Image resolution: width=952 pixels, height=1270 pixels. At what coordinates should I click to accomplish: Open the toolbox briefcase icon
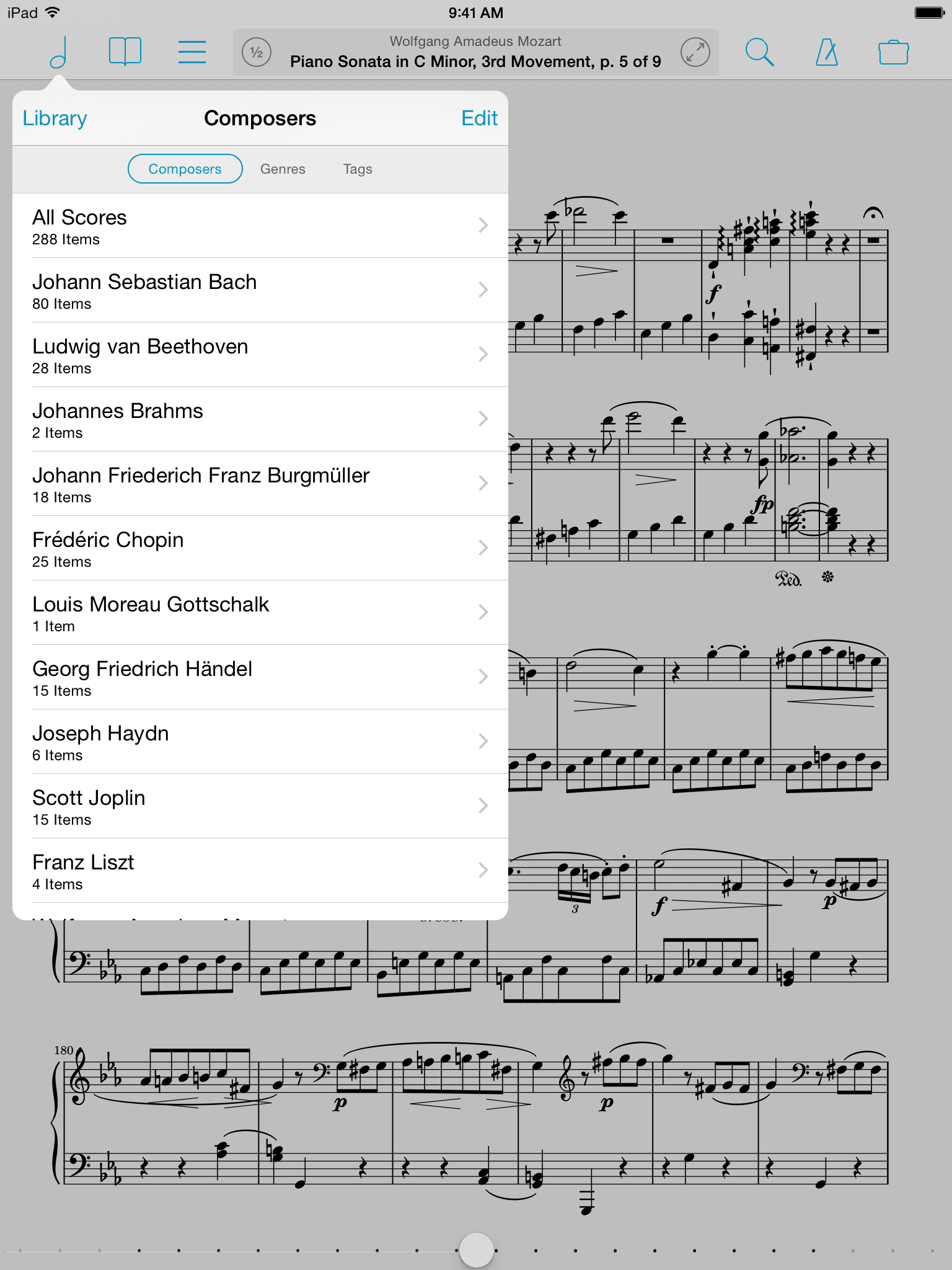(894, 52)
